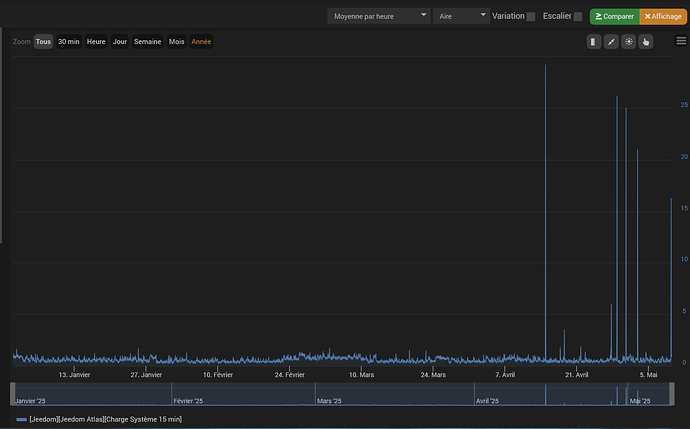Screen dimensions: 690x429
Task: Toggle the Y-axis scale button with the vertical bar icon
Action: [x=594, y=42]
